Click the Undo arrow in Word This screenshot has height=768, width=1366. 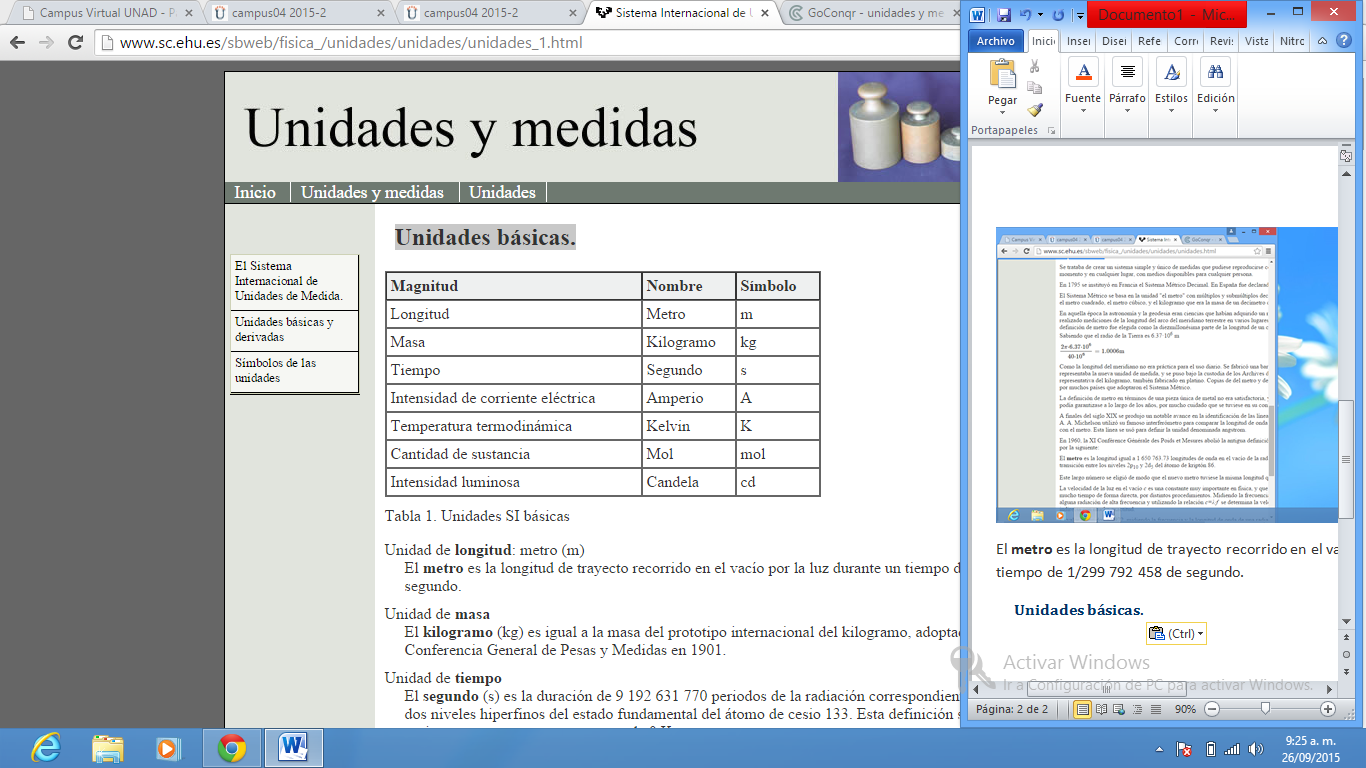pyautogui.click(x=1025, y=16)
